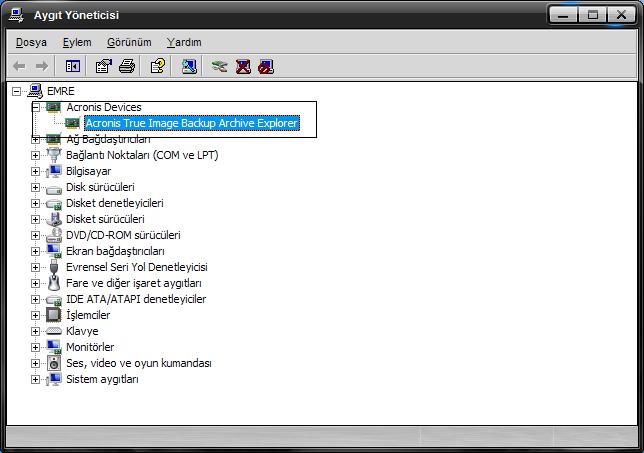The width and height of the screenshot is (644, 453).
Task: Click the Forward arrow toolbar button
Action: [41, 66]
